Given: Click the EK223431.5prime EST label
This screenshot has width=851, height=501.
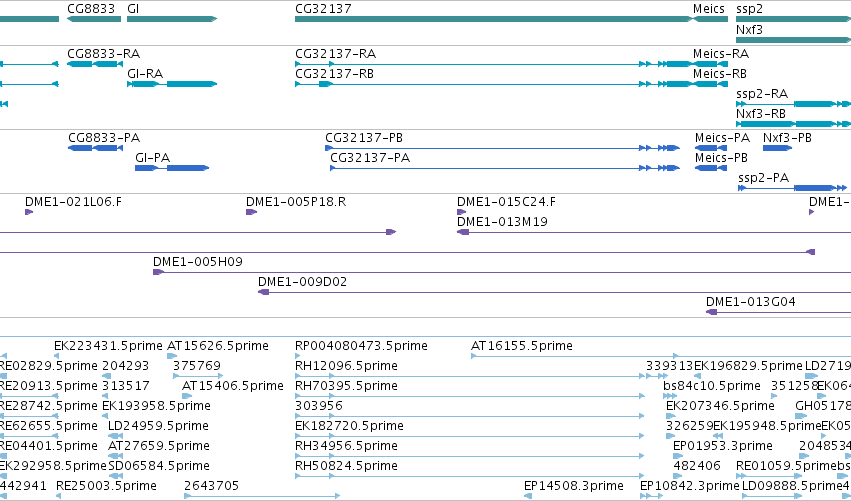Looking at the screenshot, I should (108, 346).
